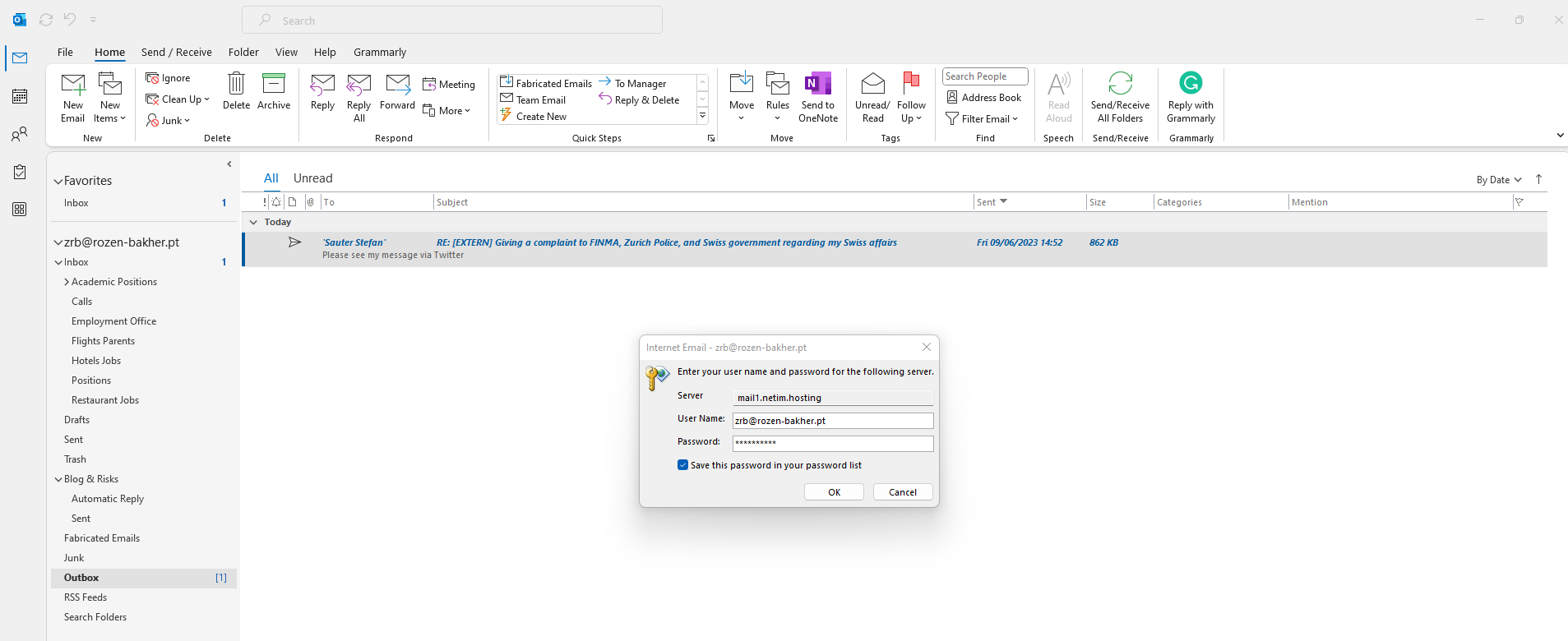
Task: Click the Undo icon in title bar
Action: (x=70, y=19)
